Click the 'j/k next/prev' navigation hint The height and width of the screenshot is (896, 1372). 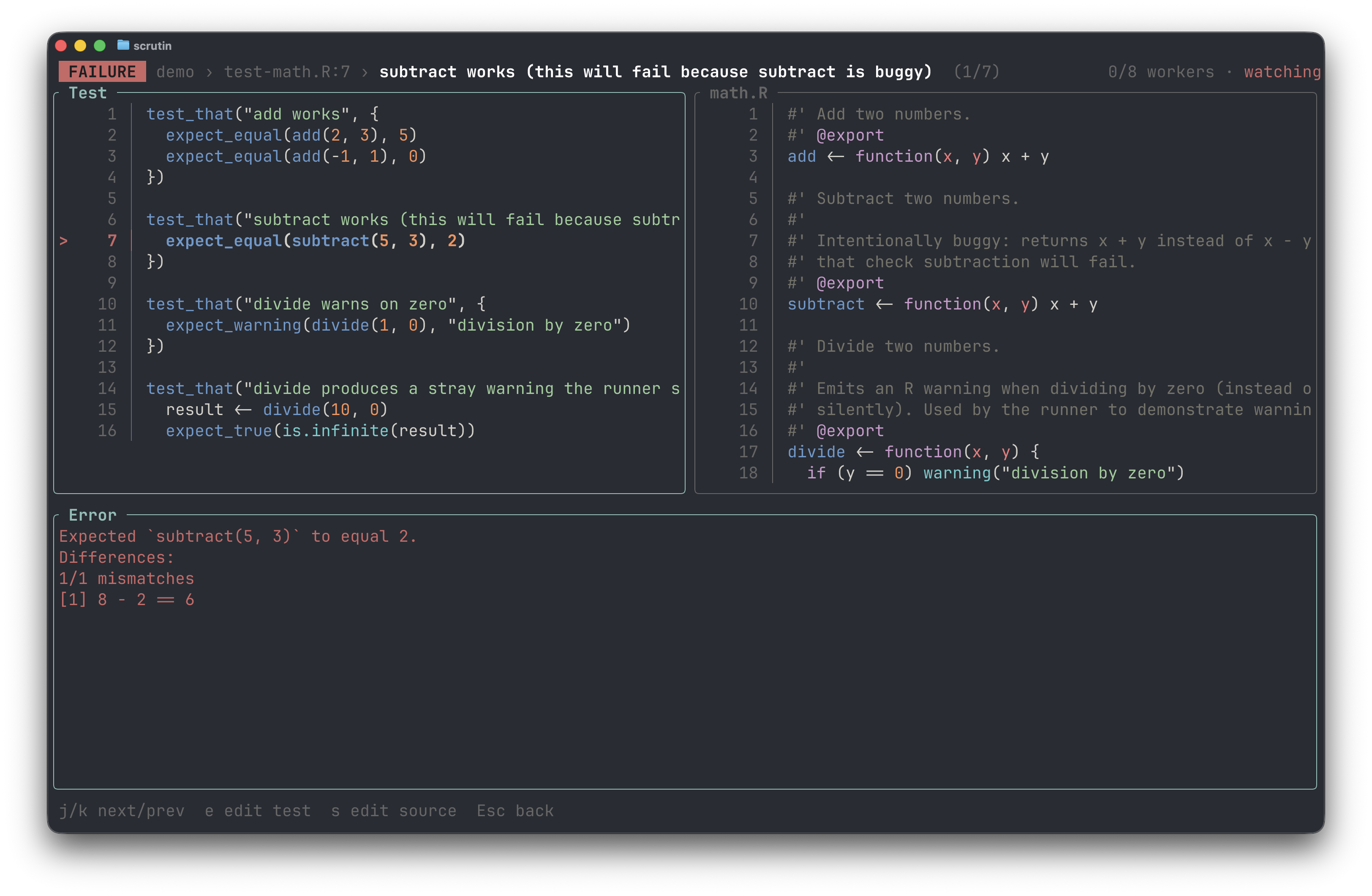point(122,810)
